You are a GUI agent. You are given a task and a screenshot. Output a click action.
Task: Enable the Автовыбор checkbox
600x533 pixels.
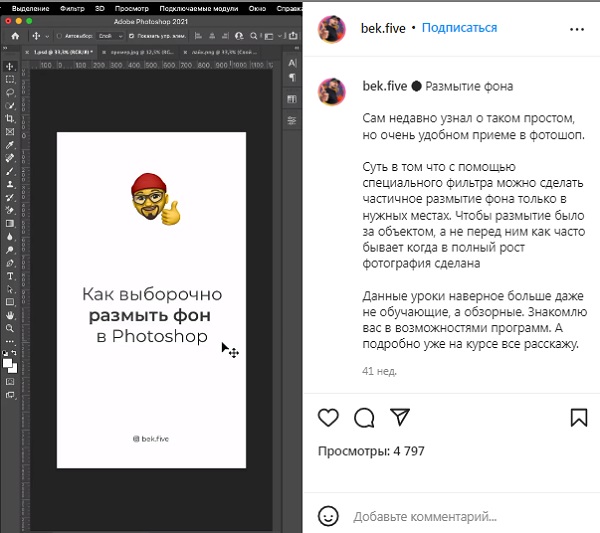coord(59,36)
